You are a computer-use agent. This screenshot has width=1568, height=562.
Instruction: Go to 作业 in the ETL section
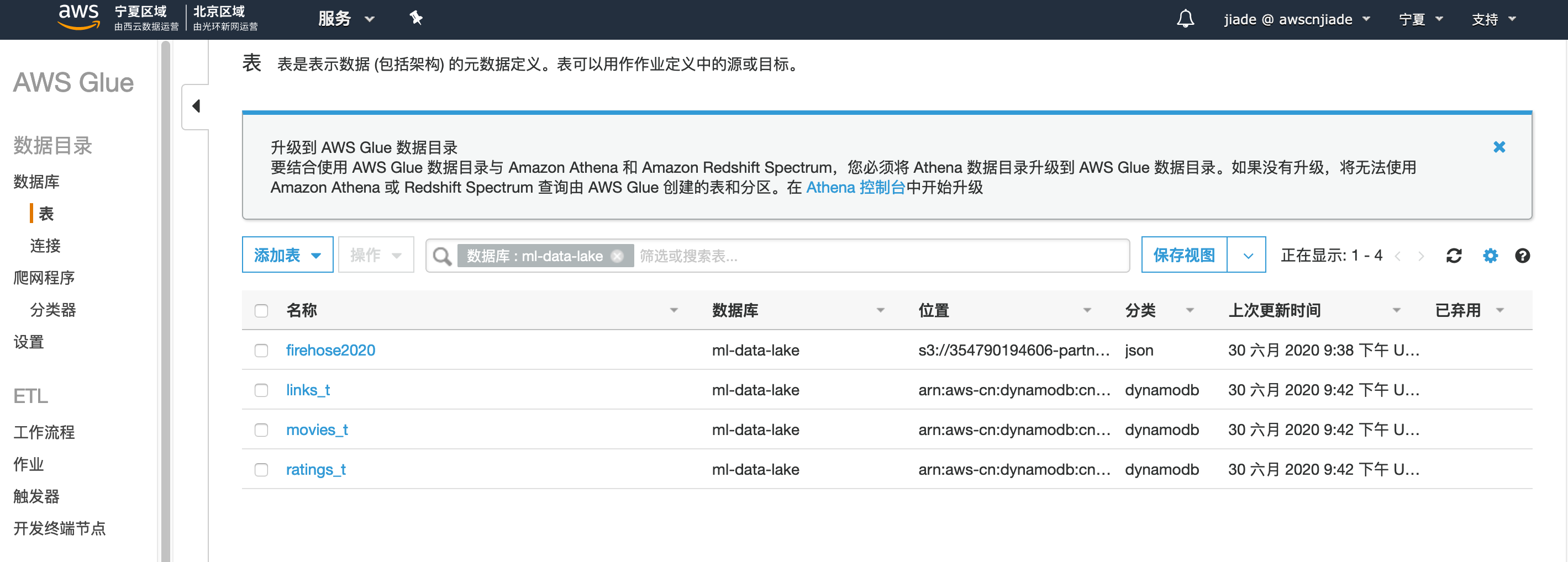coord(29,464)
